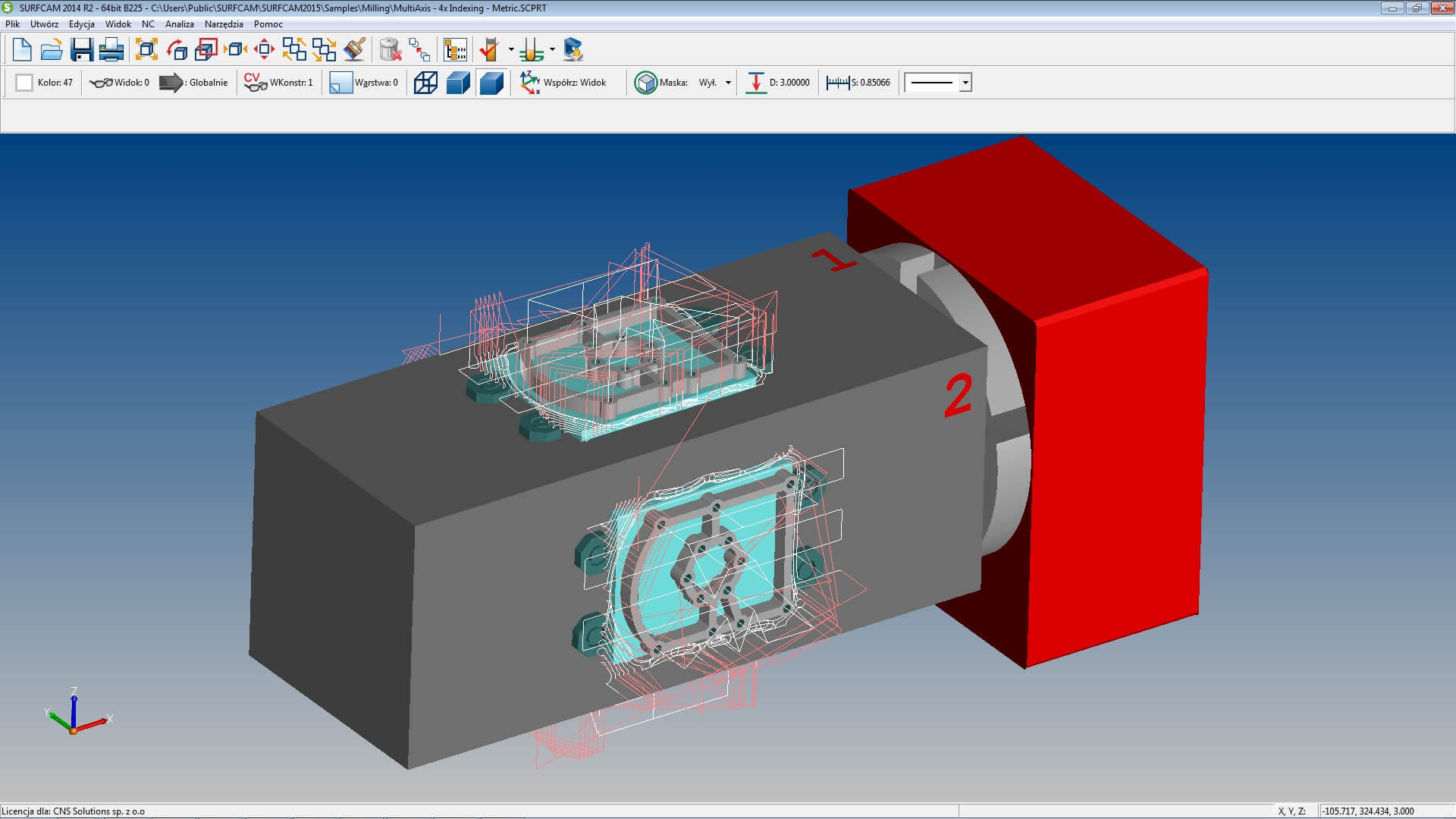Expand the Maska Wył. dropdown
Screen dimensions: 1456x819
(x=728, y=83)
